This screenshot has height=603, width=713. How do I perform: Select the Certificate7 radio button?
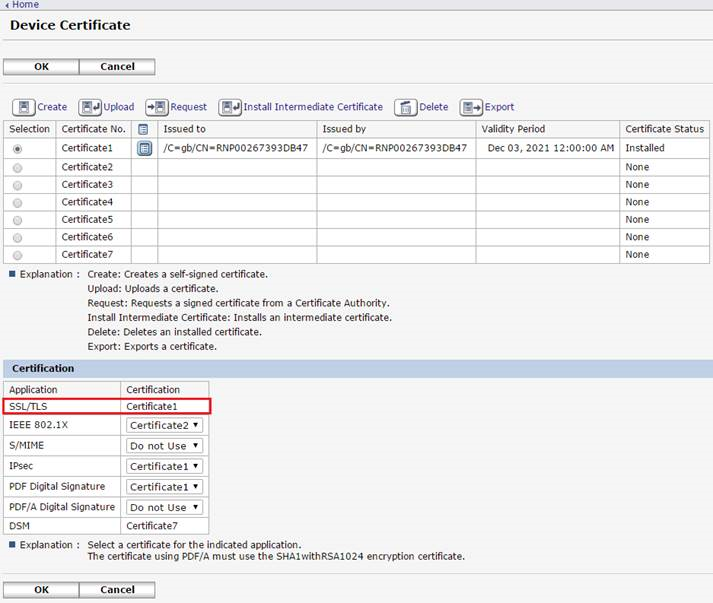pyautogui.click(x=17, y=256)
